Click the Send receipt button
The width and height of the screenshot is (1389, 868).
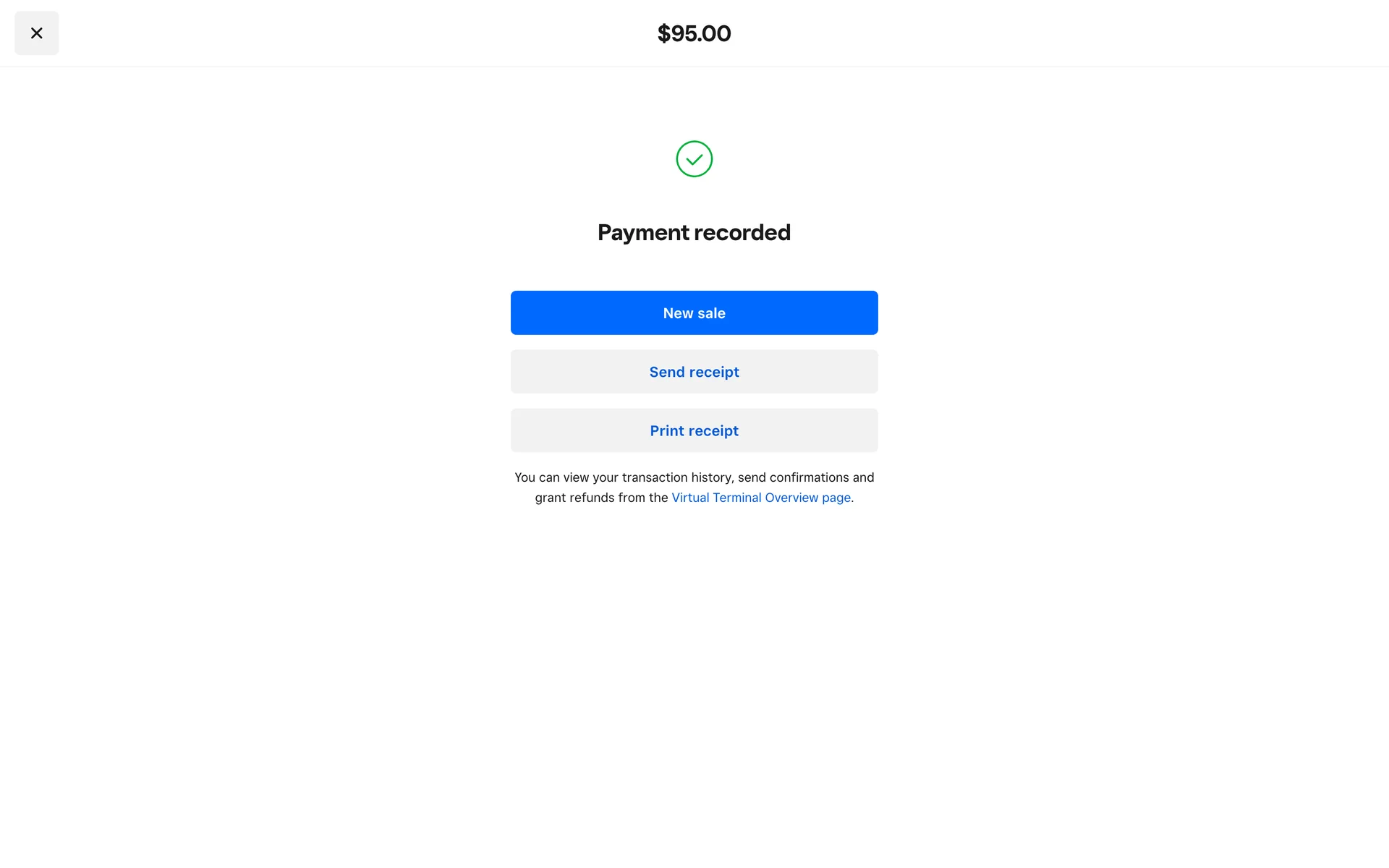tap(694, 372)
